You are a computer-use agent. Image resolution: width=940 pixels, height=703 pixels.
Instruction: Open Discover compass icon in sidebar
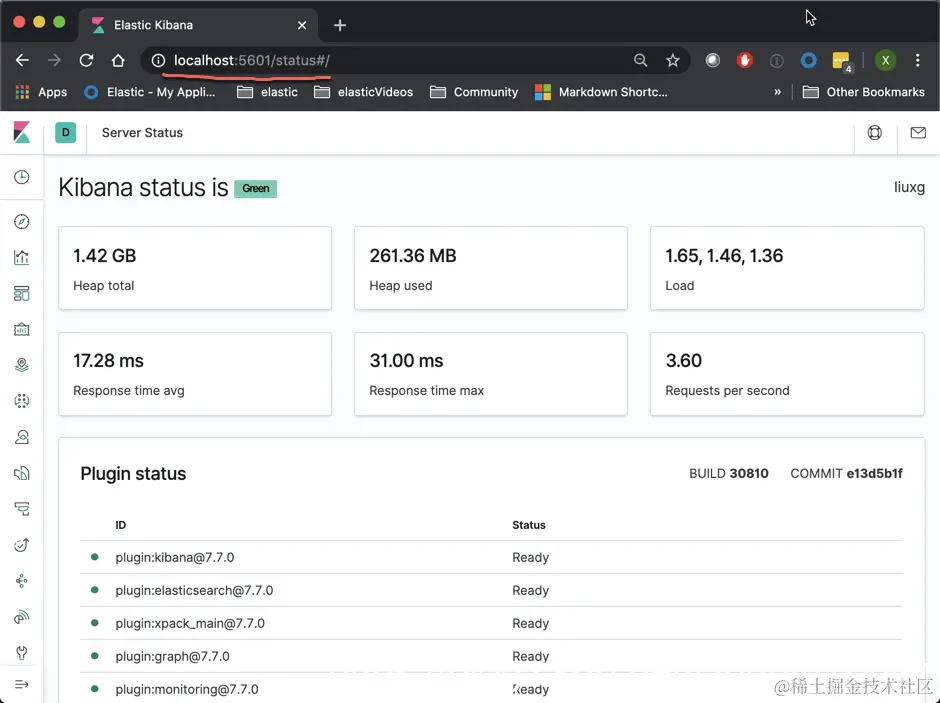pyautogui.click(x=22, y=222)
